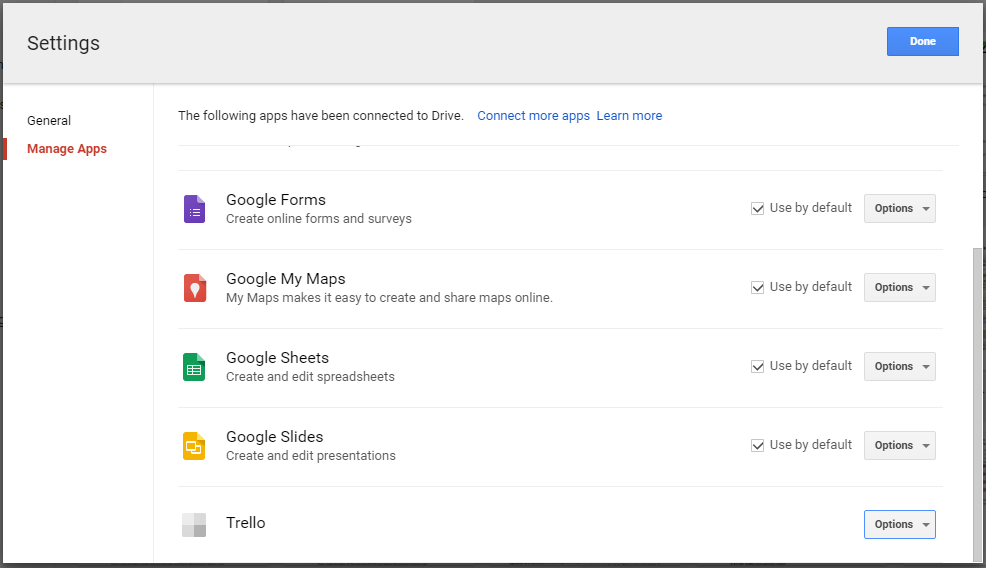Click the Settings dialog title
This screenshot has width=986, height=568.
(x=64, y=43)
